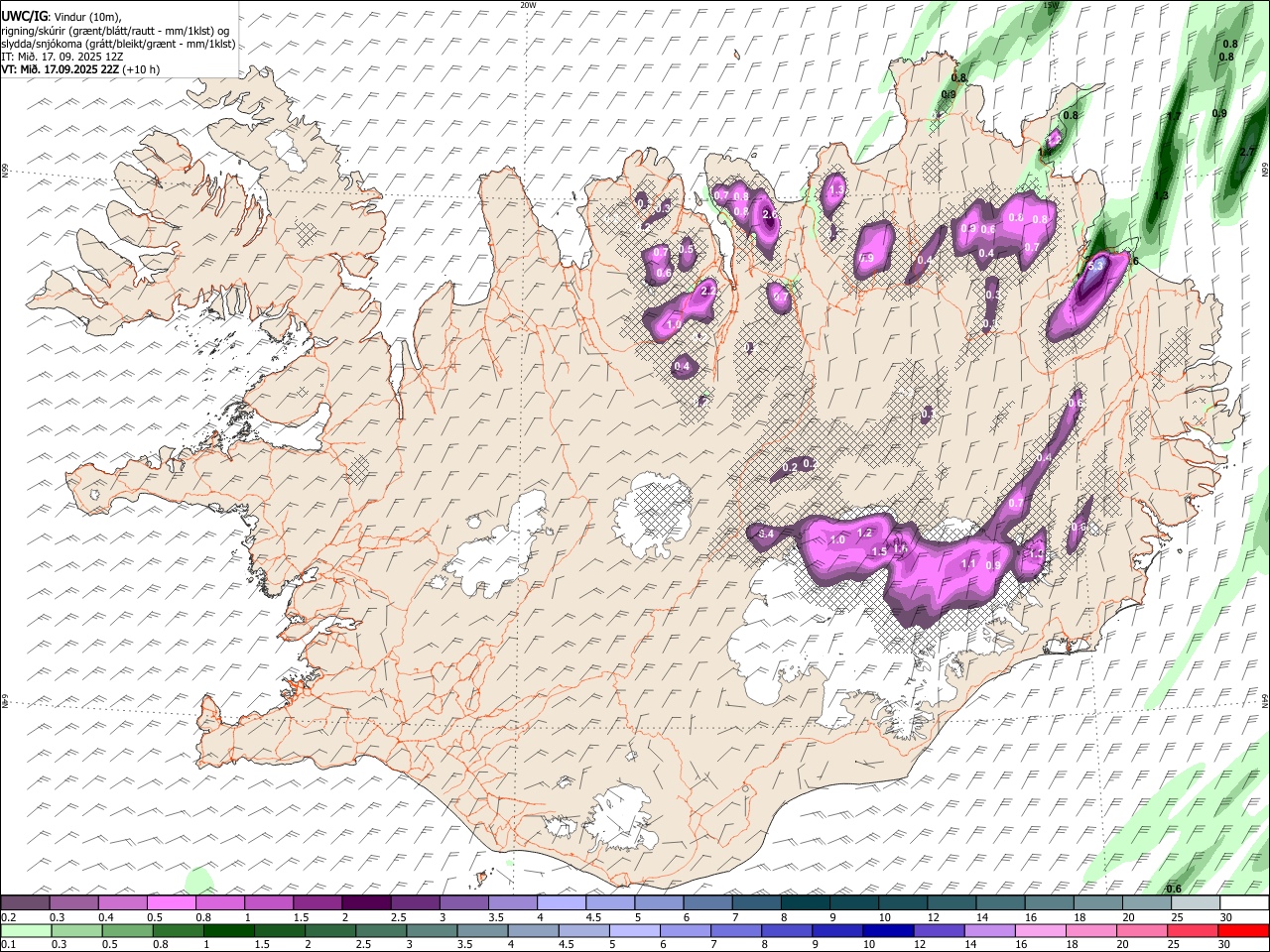Image resolution: width=1270 pixels, height=952 pixels.
Task: Click the bottom legend swatch between 1 and 1.5
Action: (x=229, y=931)
